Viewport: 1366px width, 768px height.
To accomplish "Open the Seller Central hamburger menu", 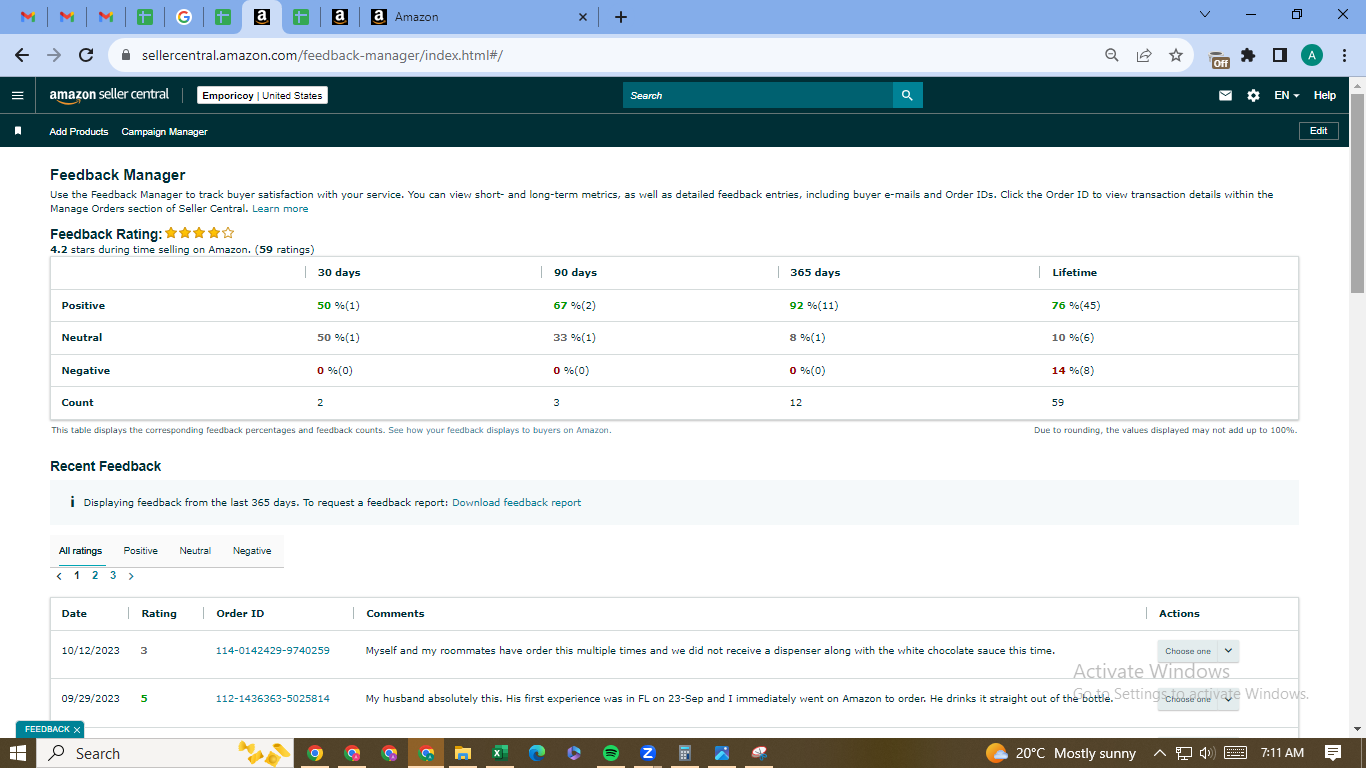I will point(17,95).
